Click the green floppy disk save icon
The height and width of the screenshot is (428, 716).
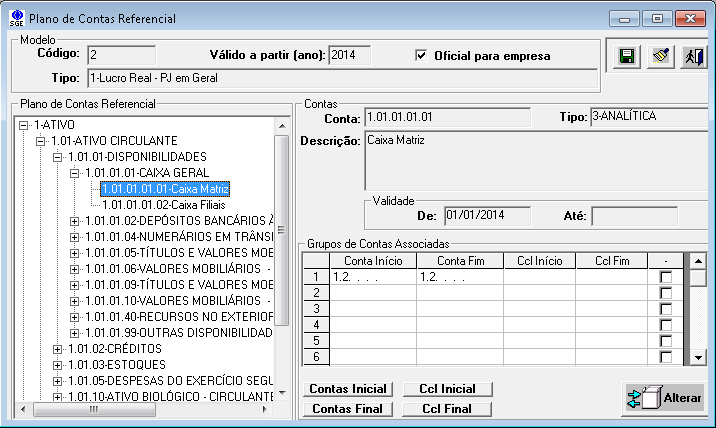[x=628, y=57]
